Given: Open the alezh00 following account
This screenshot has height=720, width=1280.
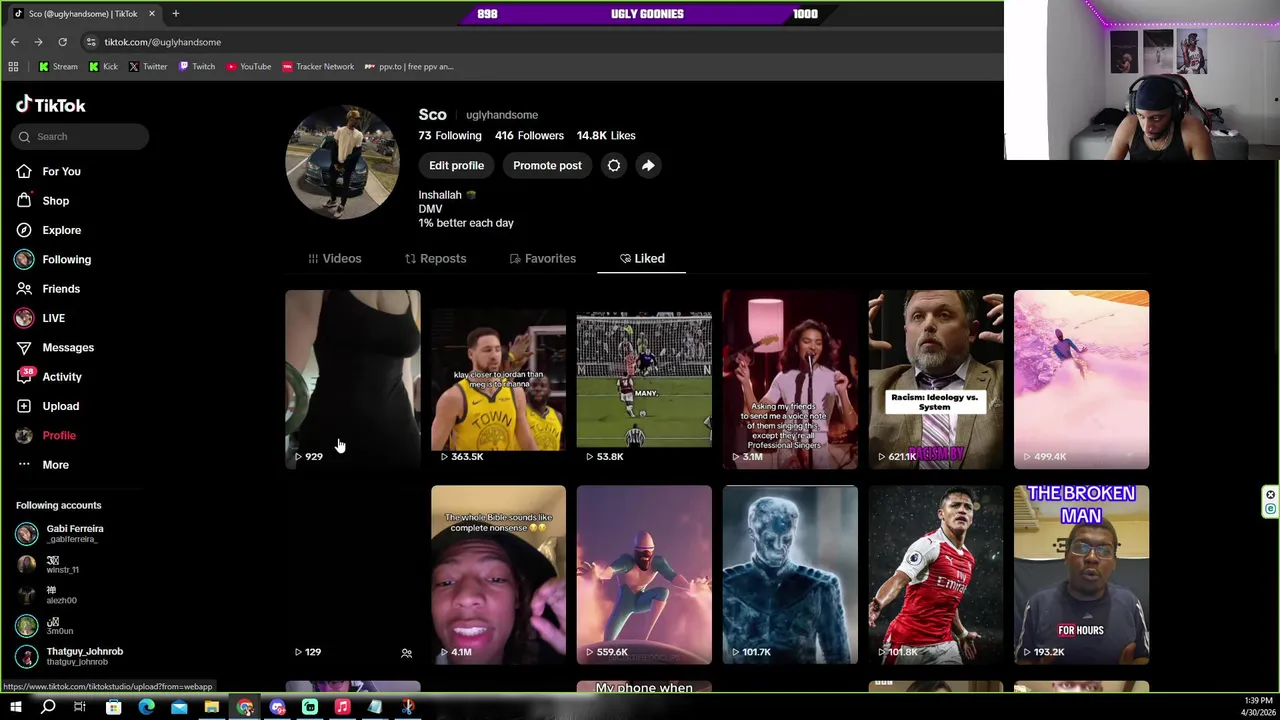Looking at the screenshot, I should (x=46, y=595).
